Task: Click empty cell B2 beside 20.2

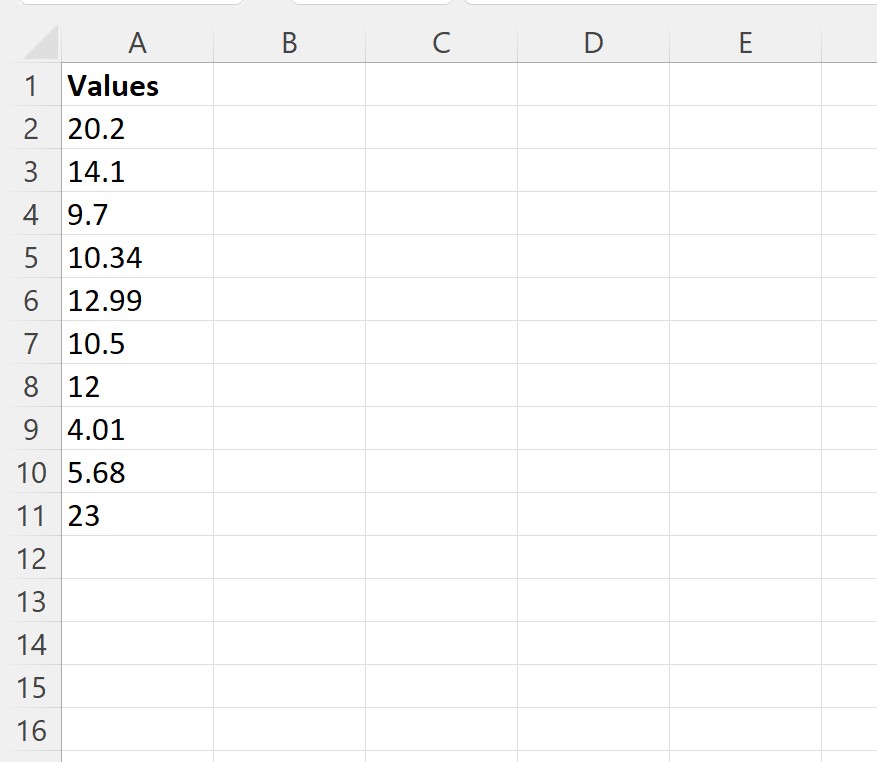Action: pyautogui.click(x=289, y=128)
